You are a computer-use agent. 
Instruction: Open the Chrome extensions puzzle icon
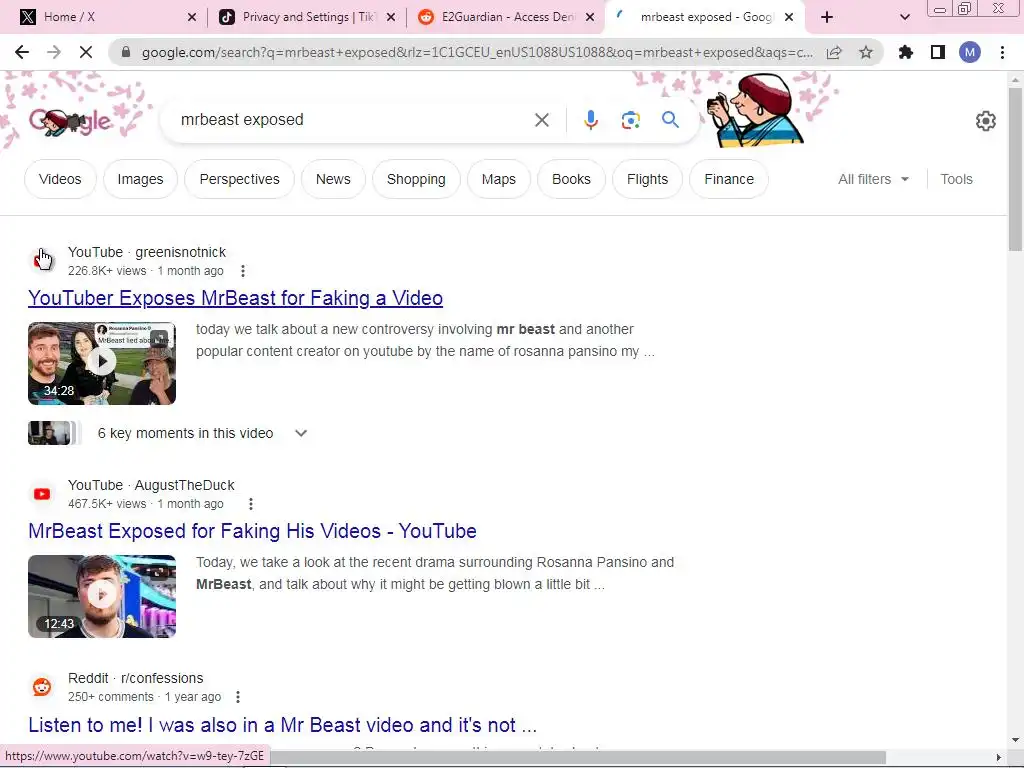point(906,52)
